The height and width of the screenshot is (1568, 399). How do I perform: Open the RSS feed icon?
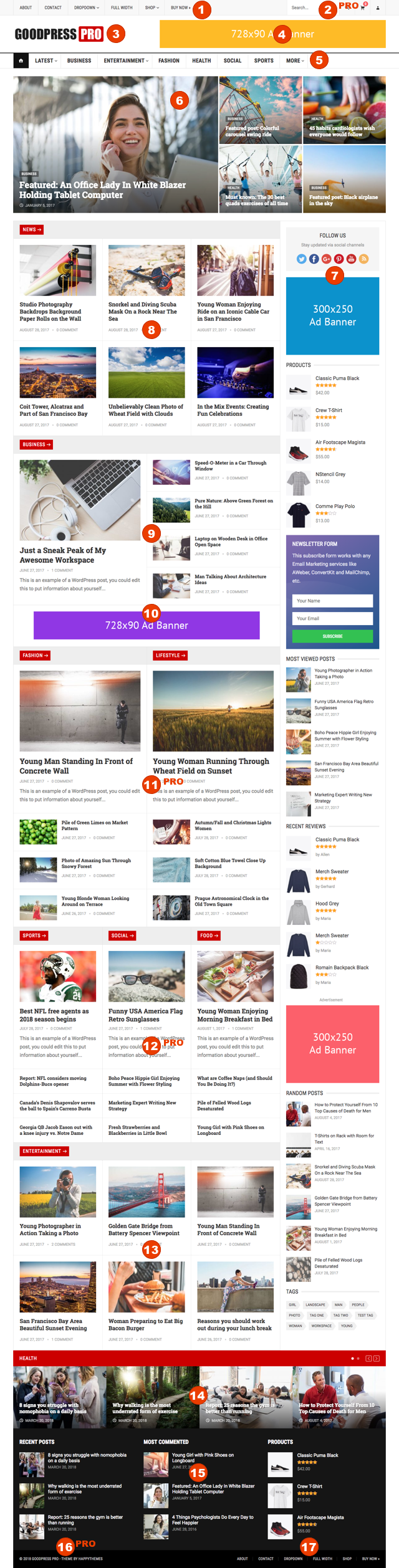click(x=364, y=259)
